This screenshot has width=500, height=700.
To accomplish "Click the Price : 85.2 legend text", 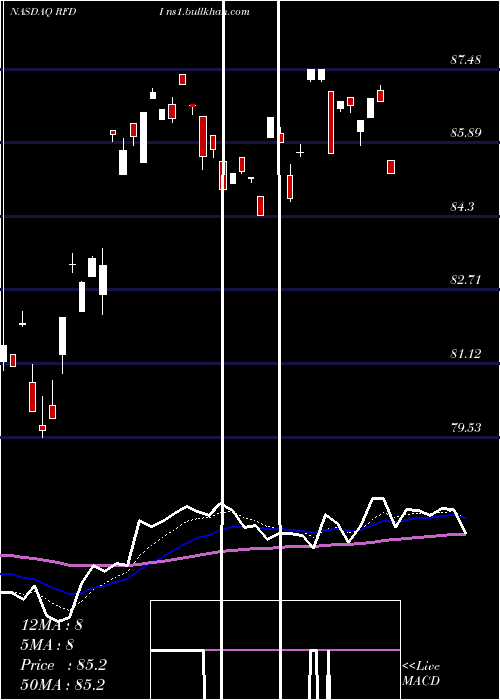I will coord(63,666).
